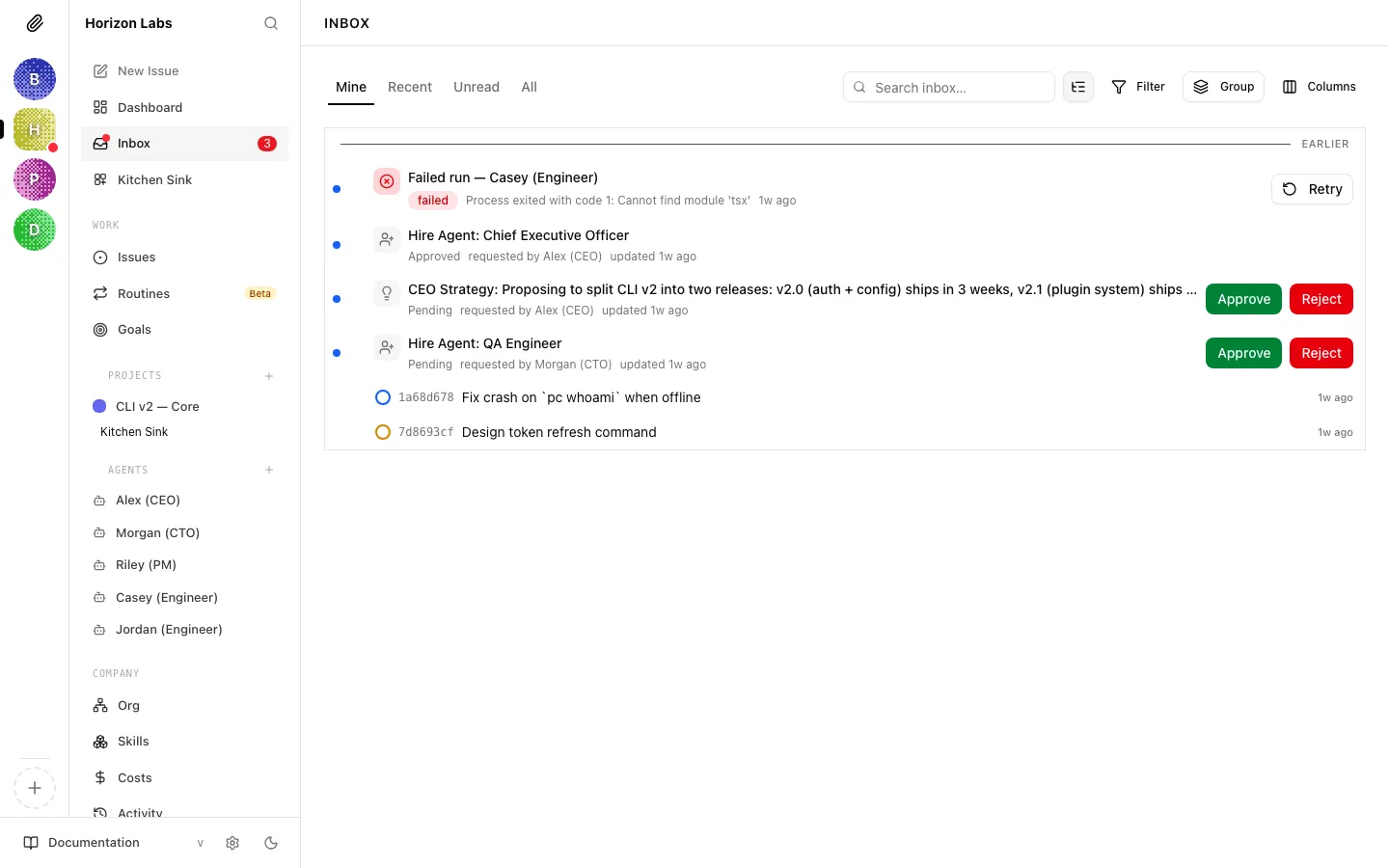1389x868 pixels.
Task: Switch to the Unread tab
Action: point(477,87)
